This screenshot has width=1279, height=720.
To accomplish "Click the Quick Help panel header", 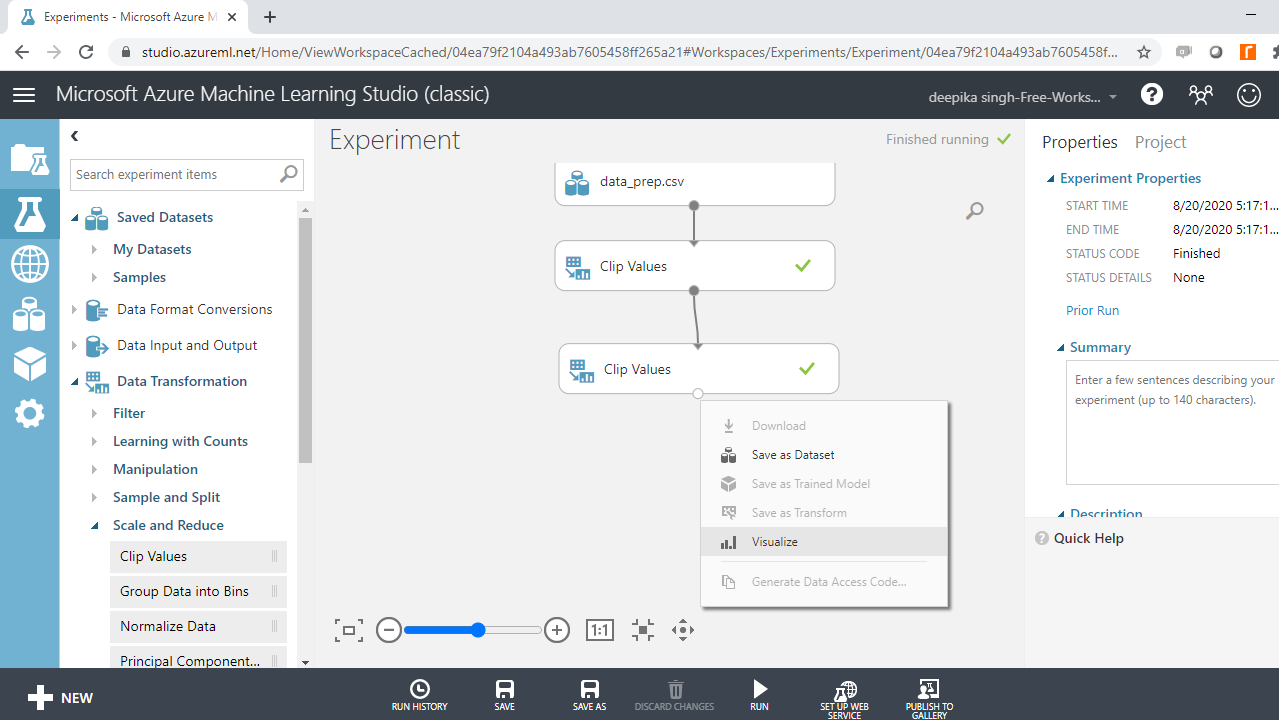I will (x=1079, y=538).
